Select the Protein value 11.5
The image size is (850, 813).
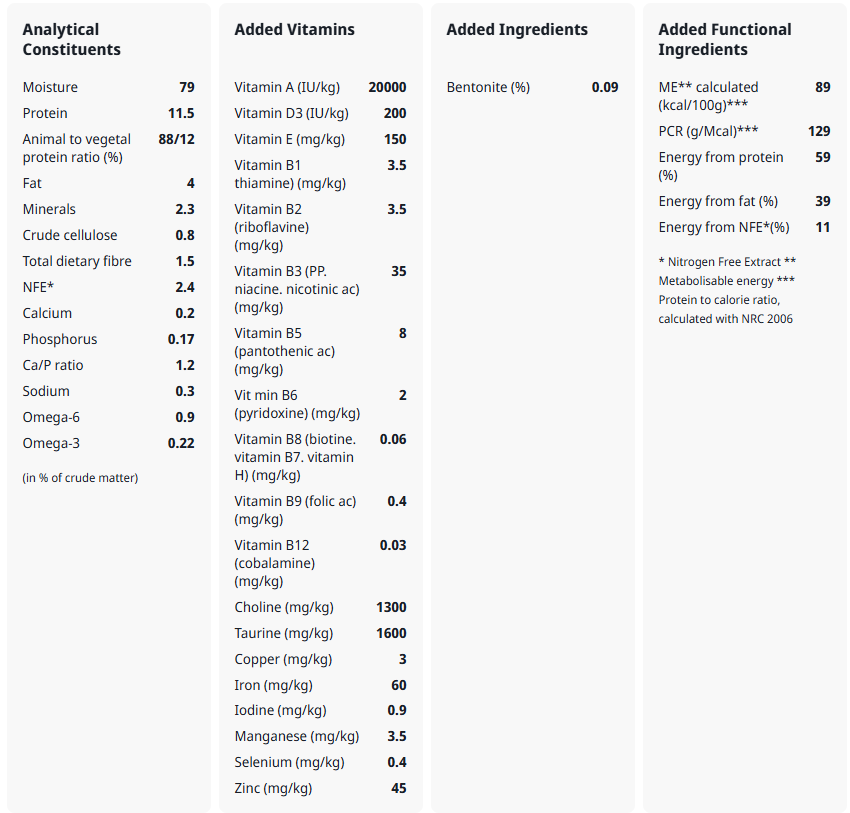click(x=182, y=114)
